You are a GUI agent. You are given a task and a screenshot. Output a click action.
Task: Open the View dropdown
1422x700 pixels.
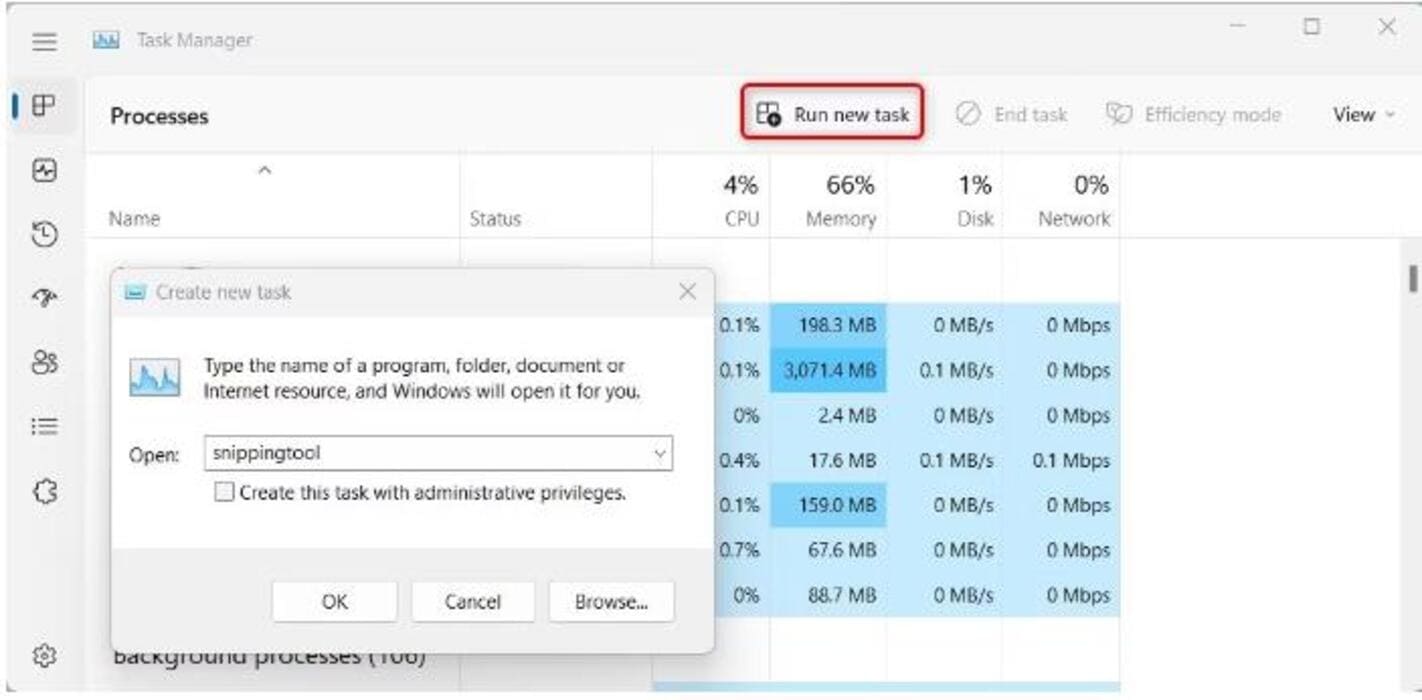tap(1363, 115)
